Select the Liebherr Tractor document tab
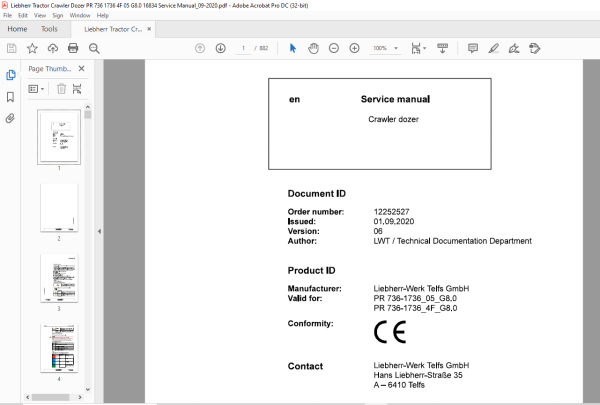 click(x=113, y=29)
